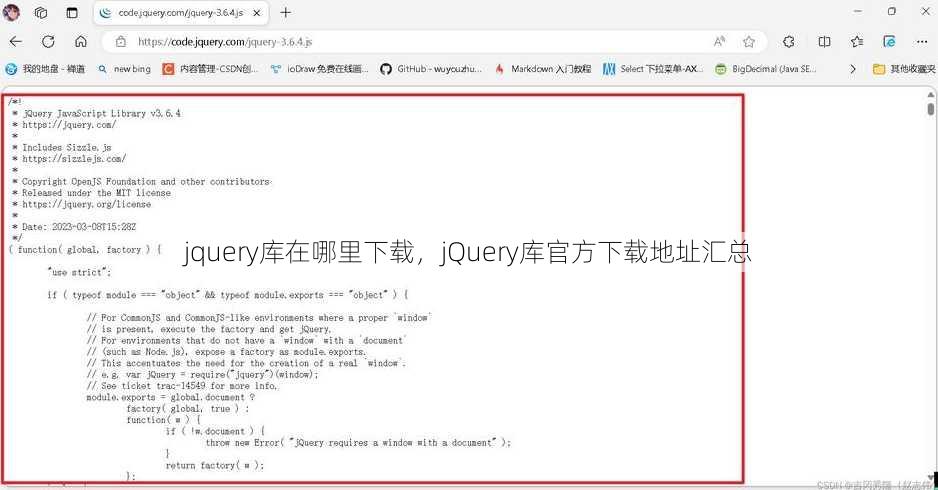Open a new tab with plus button
Viewport: 938px width, 490px height.
pos(285,13)
